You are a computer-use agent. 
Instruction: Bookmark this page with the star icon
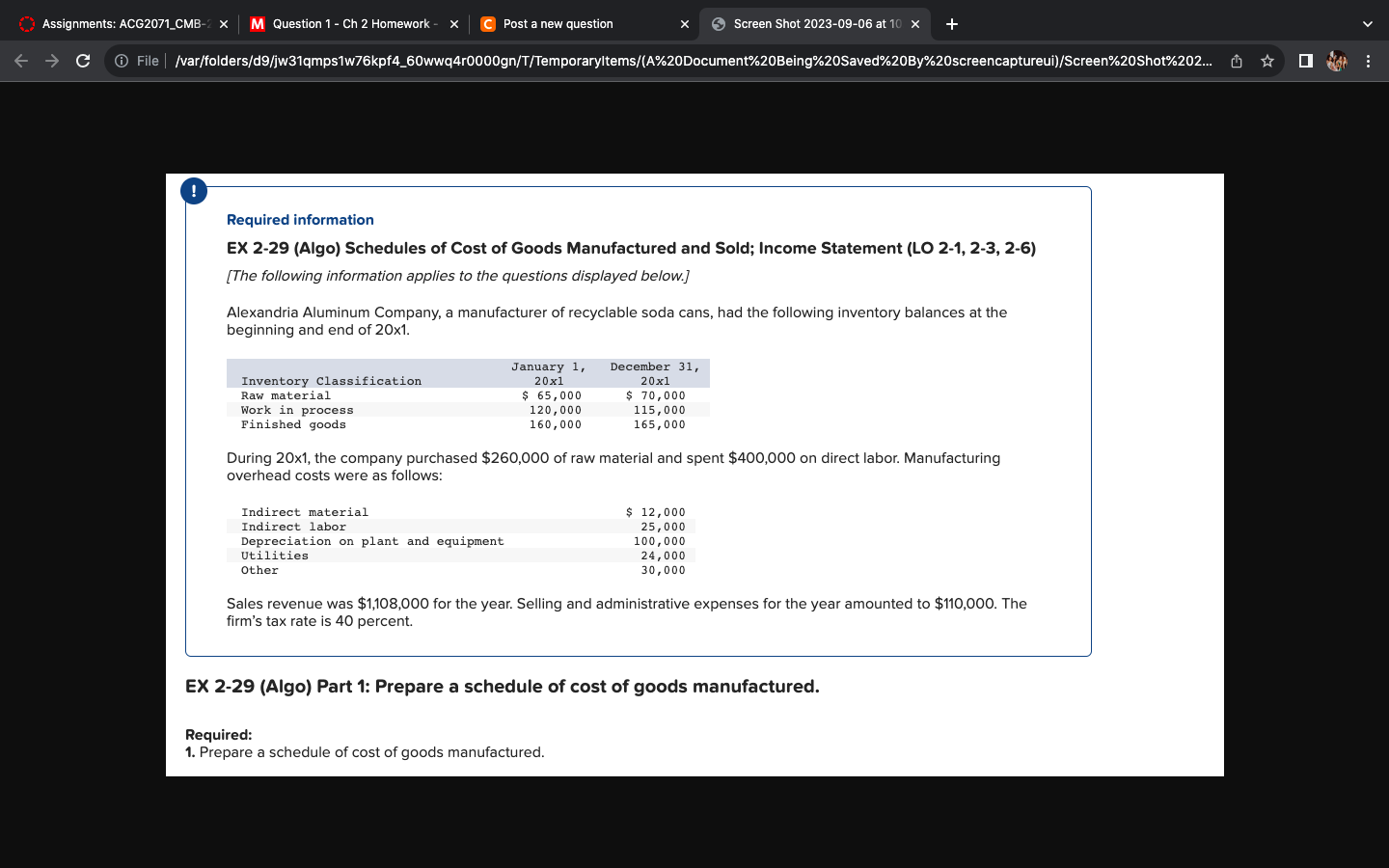pos(1268,60)
